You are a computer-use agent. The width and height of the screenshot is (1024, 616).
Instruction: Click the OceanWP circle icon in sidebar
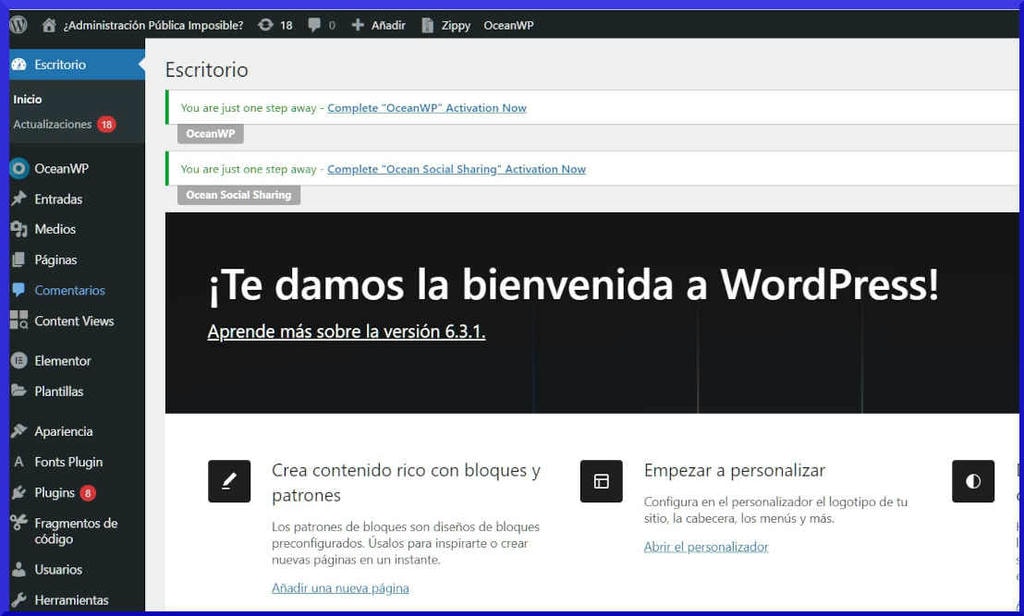pyautogui.click(x=19, y=169)
